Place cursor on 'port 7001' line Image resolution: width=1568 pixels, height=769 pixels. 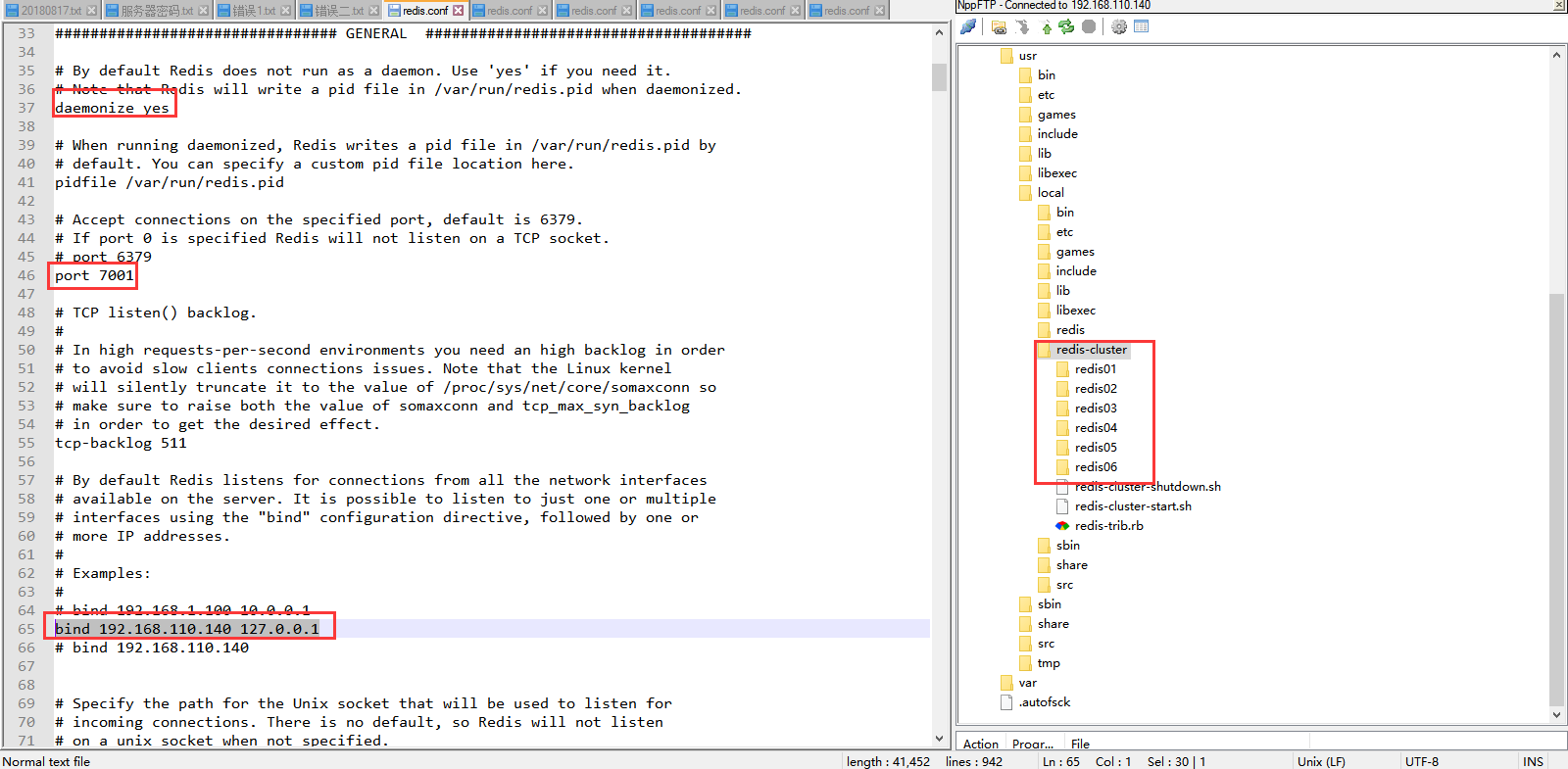point(94,275)
